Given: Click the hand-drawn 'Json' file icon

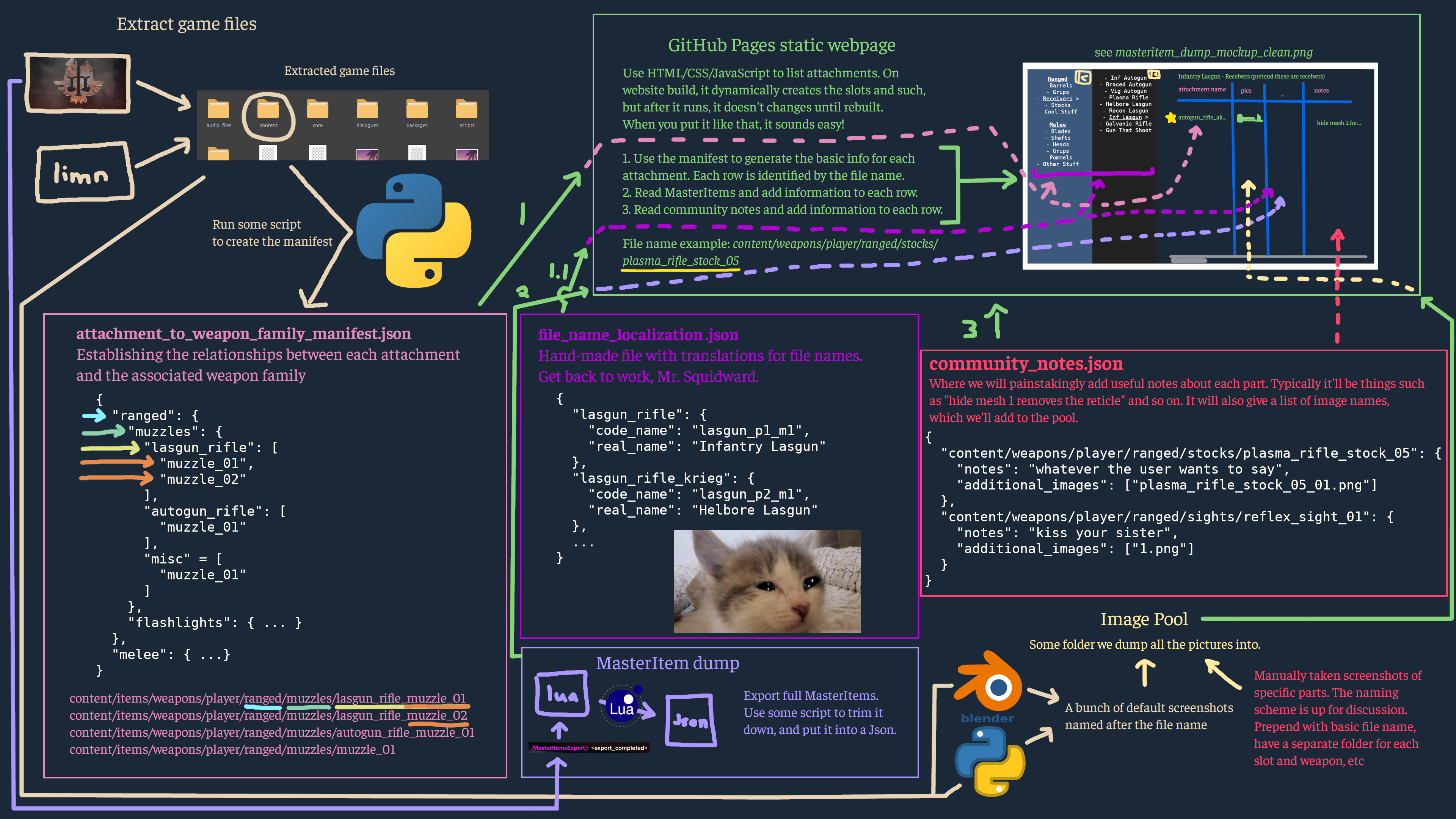Looking at the screenshot, I should (691, 720).
